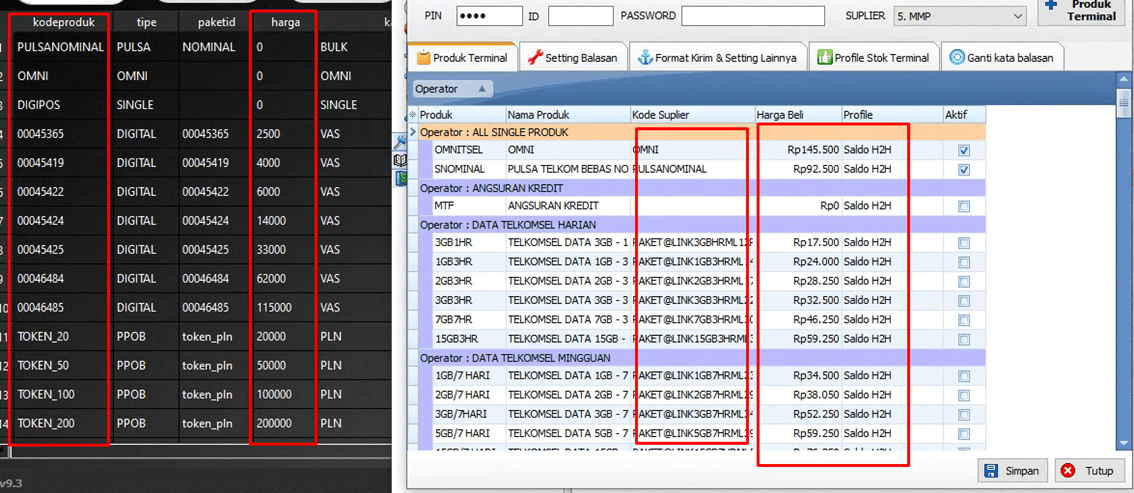Screen dimensions: 1134x493
Task: Click the floppy disk icon on Simpan
Action: (x=991, y=470)
